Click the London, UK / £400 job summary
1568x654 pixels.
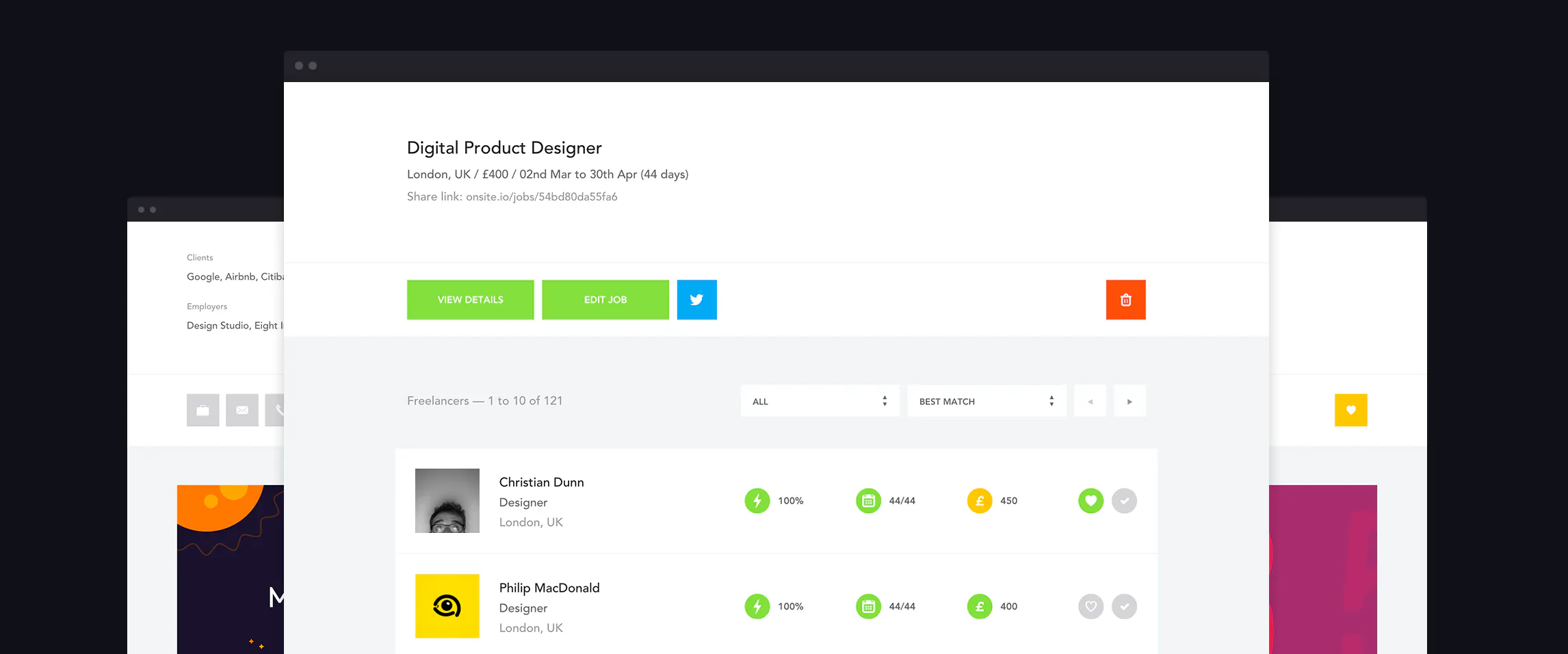pos(547,174)
